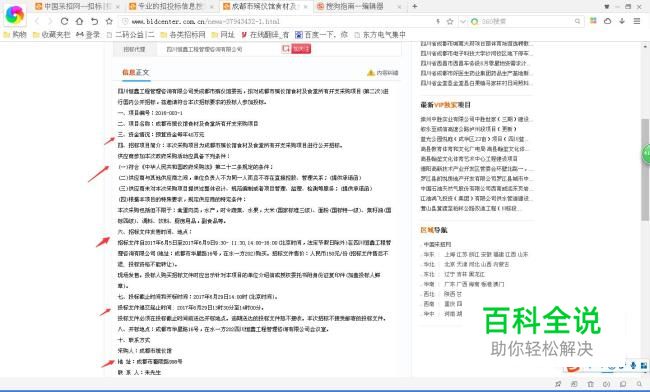This screenshot has height=392, width=650.
Task: Click the 内容纠错 warning link
Action: (383, 73)
